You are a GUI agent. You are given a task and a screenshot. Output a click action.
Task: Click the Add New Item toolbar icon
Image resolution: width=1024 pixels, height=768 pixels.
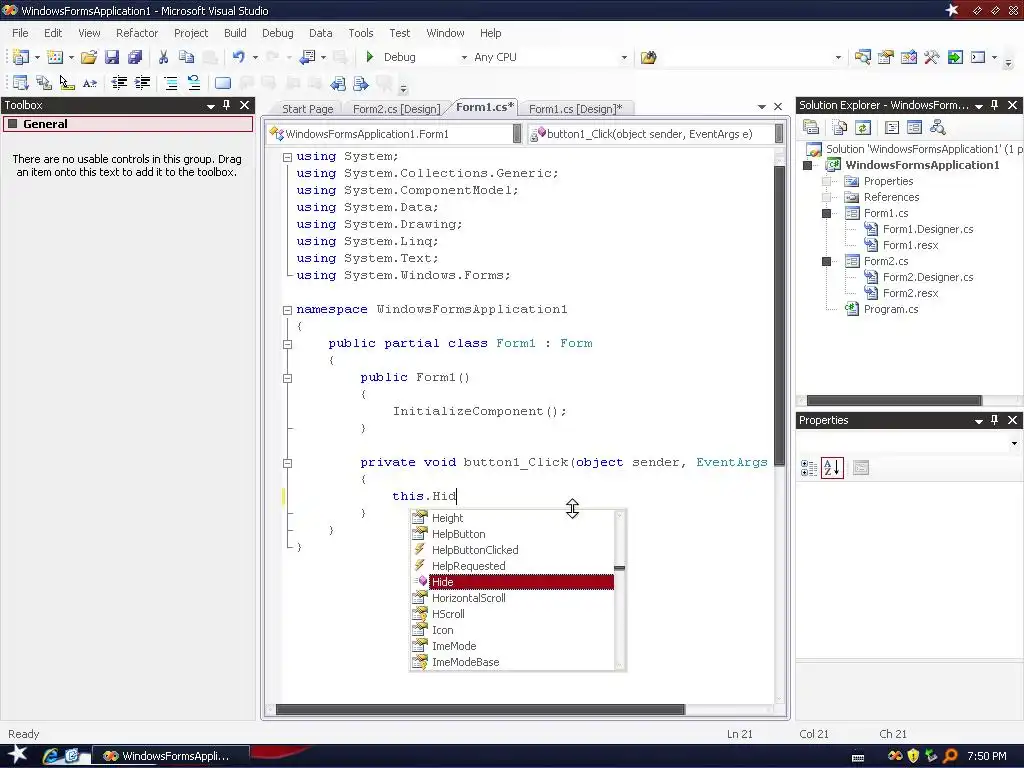pyautogui.click(x=55, y=57)
